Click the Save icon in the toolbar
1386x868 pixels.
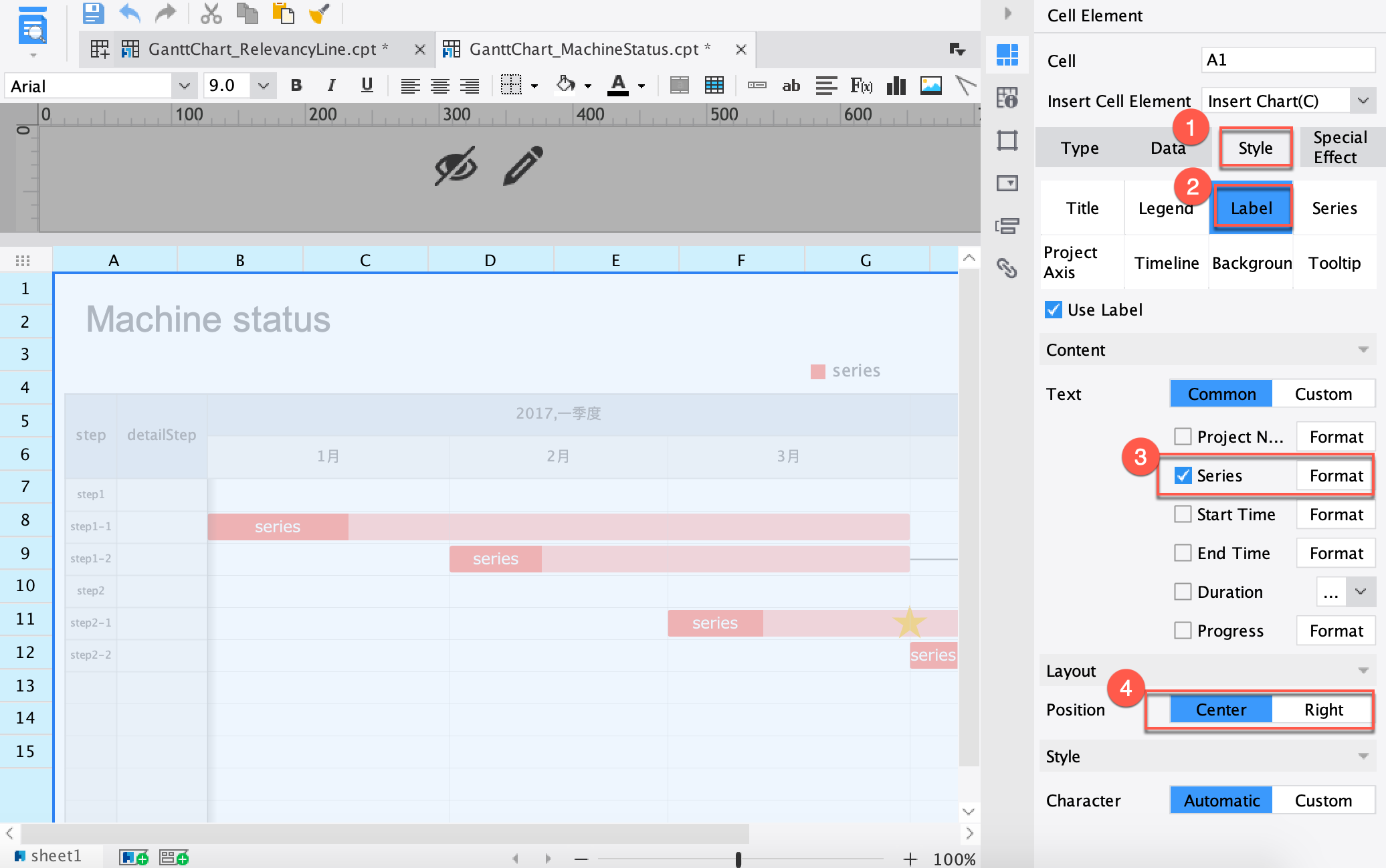click(93, 13)
